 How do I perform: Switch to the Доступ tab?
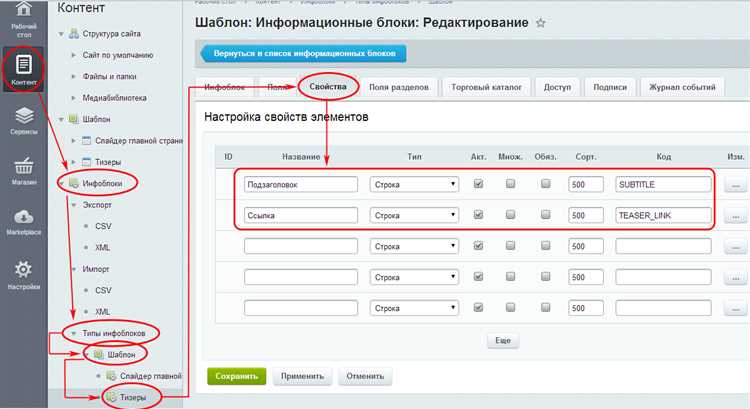pyautogui.click(x=557, y=87)
